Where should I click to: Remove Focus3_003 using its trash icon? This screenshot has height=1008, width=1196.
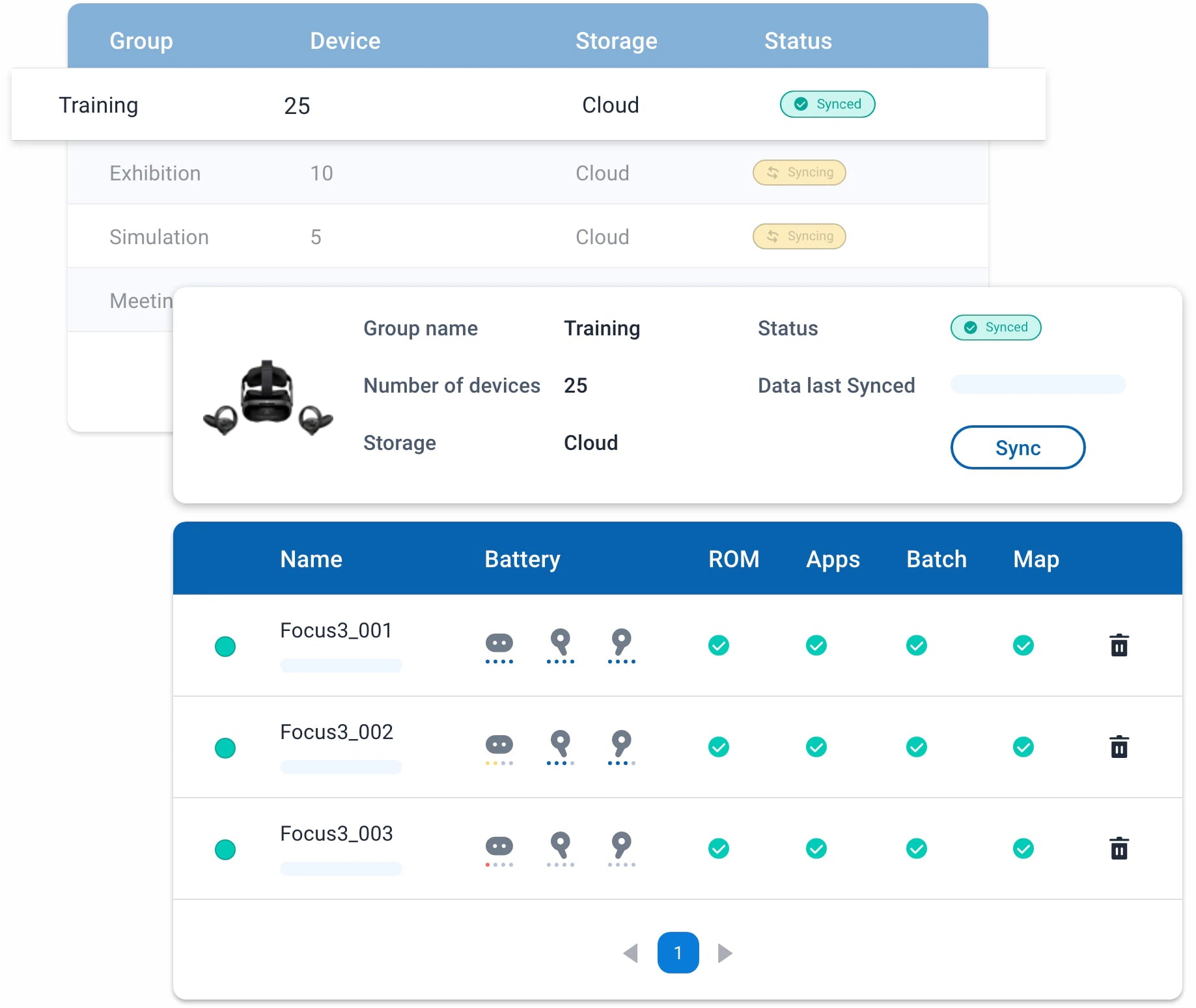pos(1119,848)
